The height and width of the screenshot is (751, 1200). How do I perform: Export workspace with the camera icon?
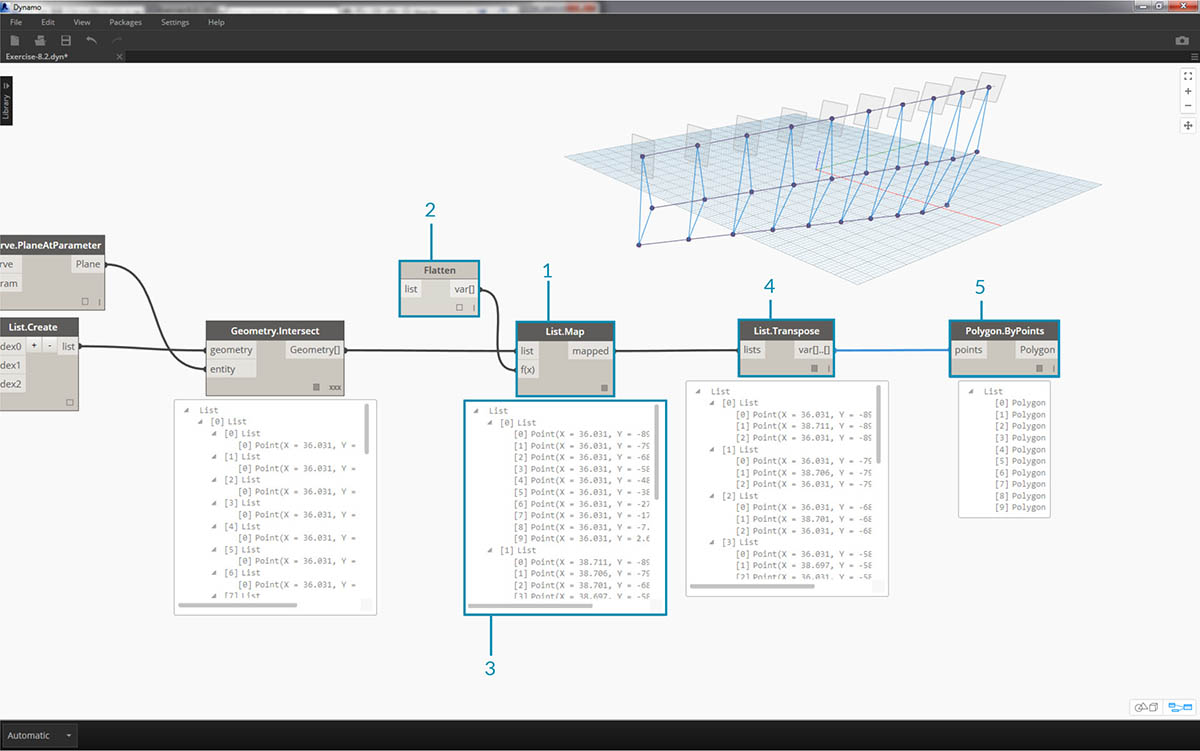point(1182,41)
